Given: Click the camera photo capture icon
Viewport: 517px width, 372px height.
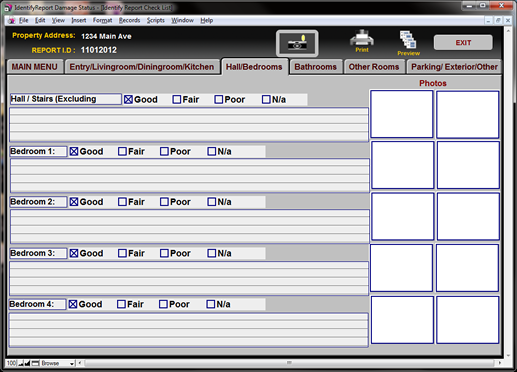Looking at the screenshot, I should tap(297, 43).
